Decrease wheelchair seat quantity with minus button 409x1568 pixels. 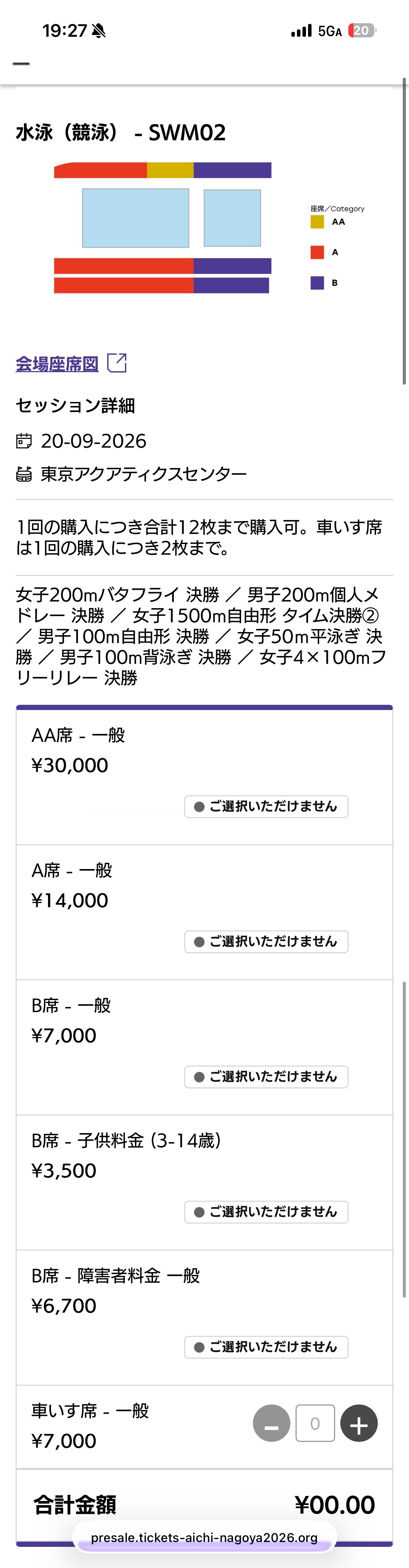point(271,1424)
